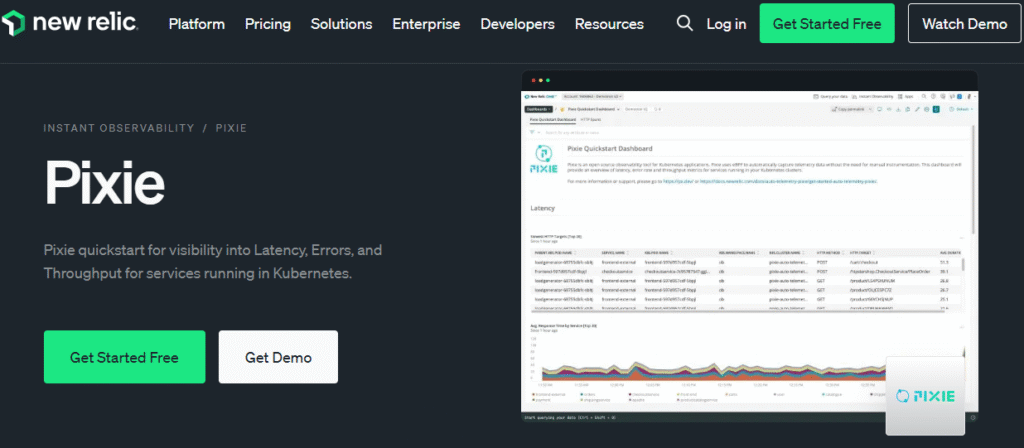Expand the Developers menu
The height and width of the screenshot is (448, 1024).
click(x=517, y=23)
